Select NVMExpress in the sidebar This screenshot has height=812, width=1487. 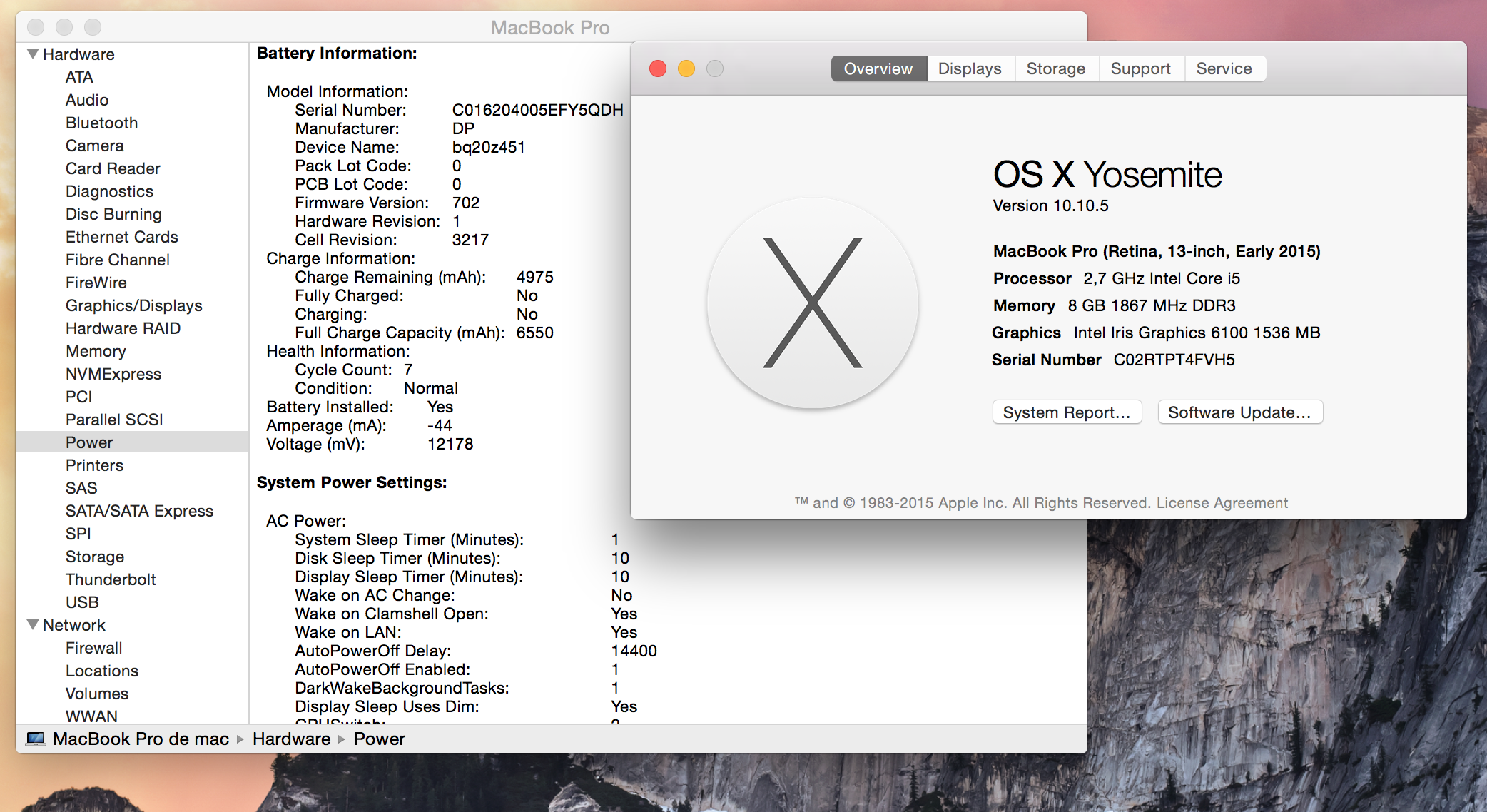(x=113, y=374)
